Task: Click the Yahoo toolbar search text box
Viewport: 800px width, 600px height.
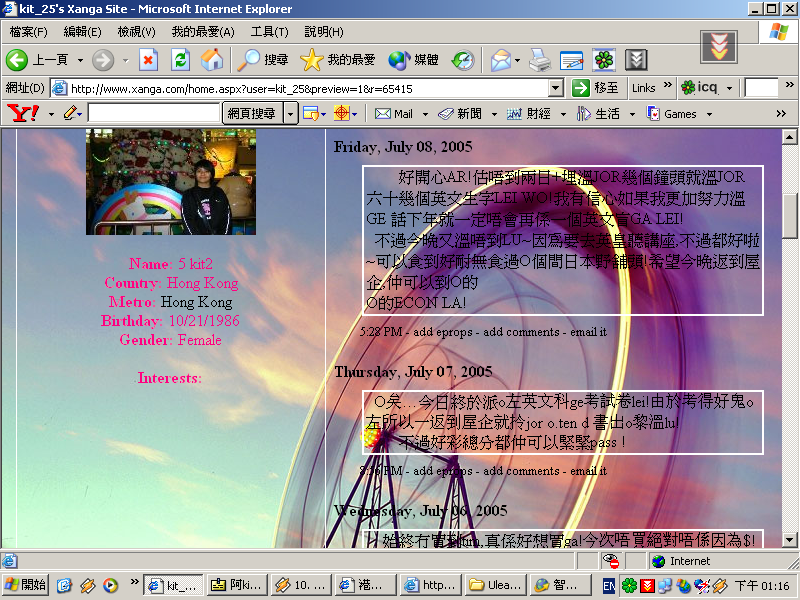Action: pyautogui.click(x=154, y=113)
